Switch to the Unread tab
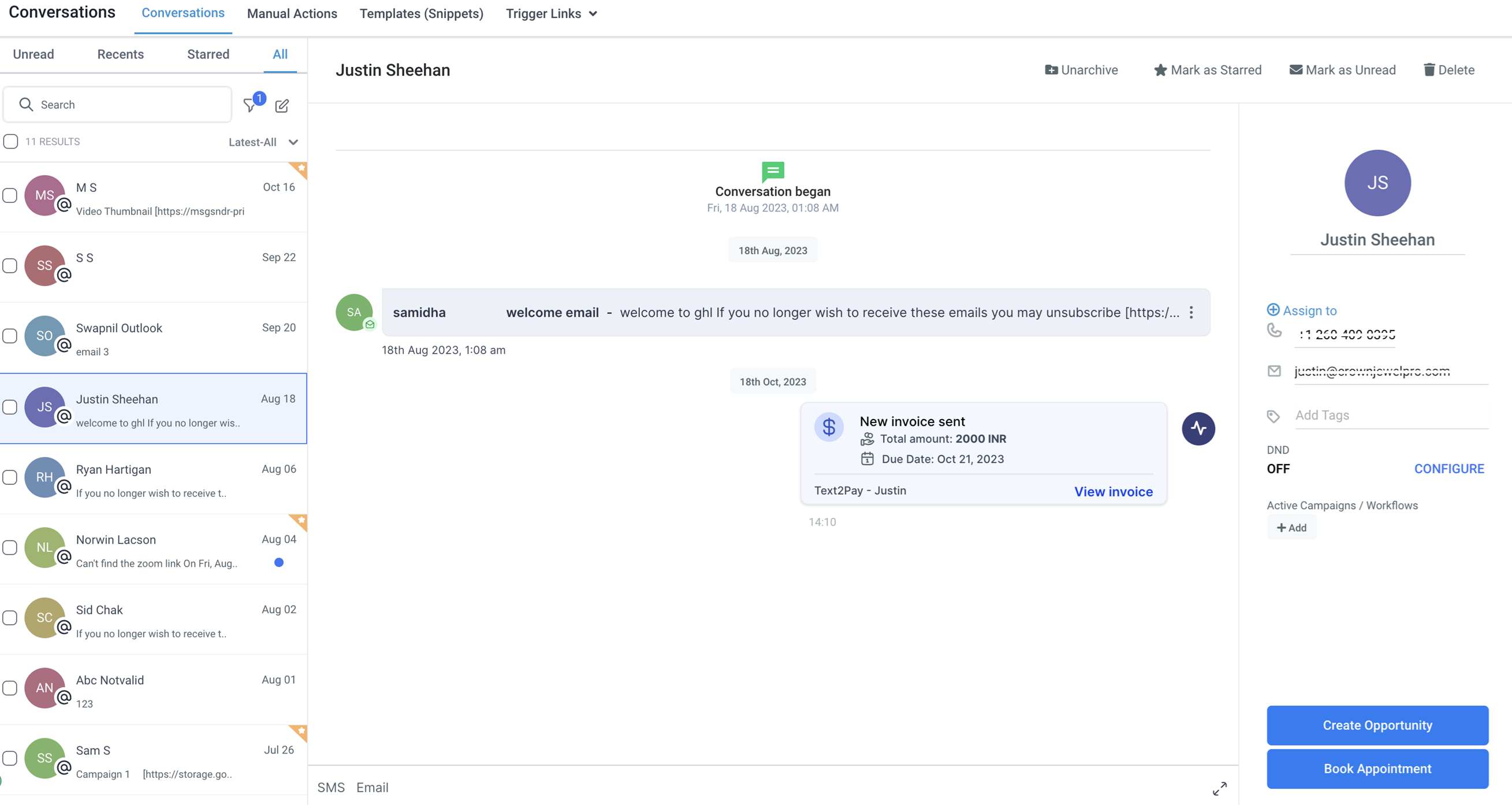Screen dimensions: 1512x805 33,54
